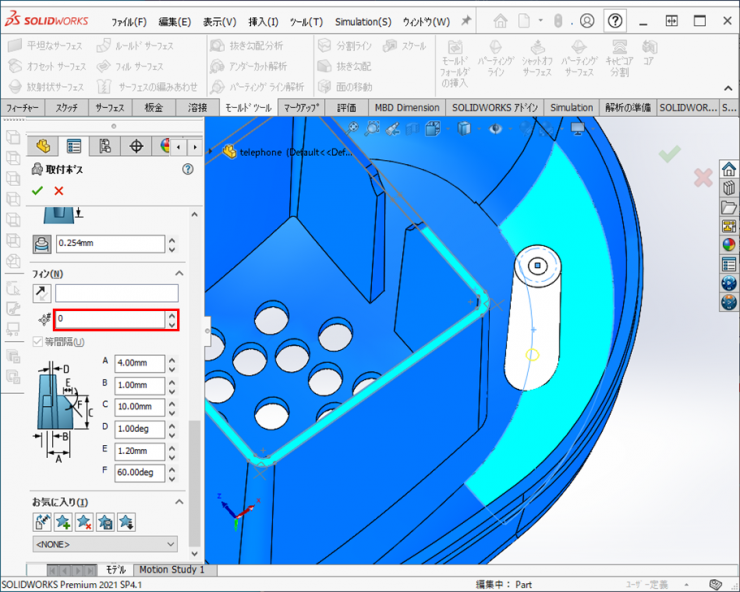Toggle the 等間隔(U) checkbox
Viewport: 740px width, 592px height.
pos(39,341)
